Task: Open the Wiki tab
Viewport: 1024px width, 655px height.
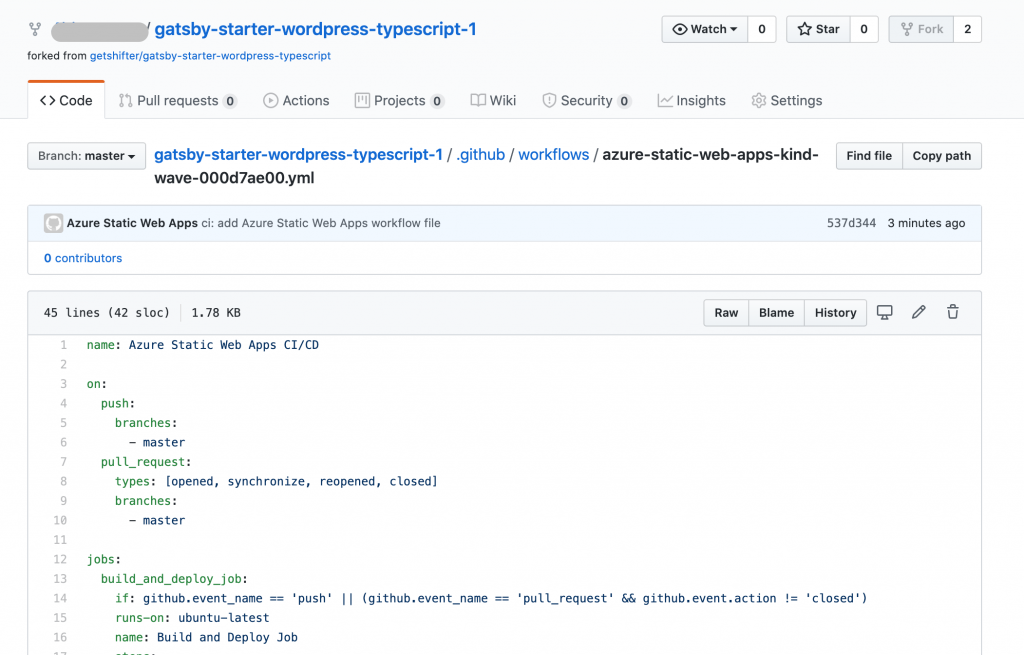Action: [493, 101]
